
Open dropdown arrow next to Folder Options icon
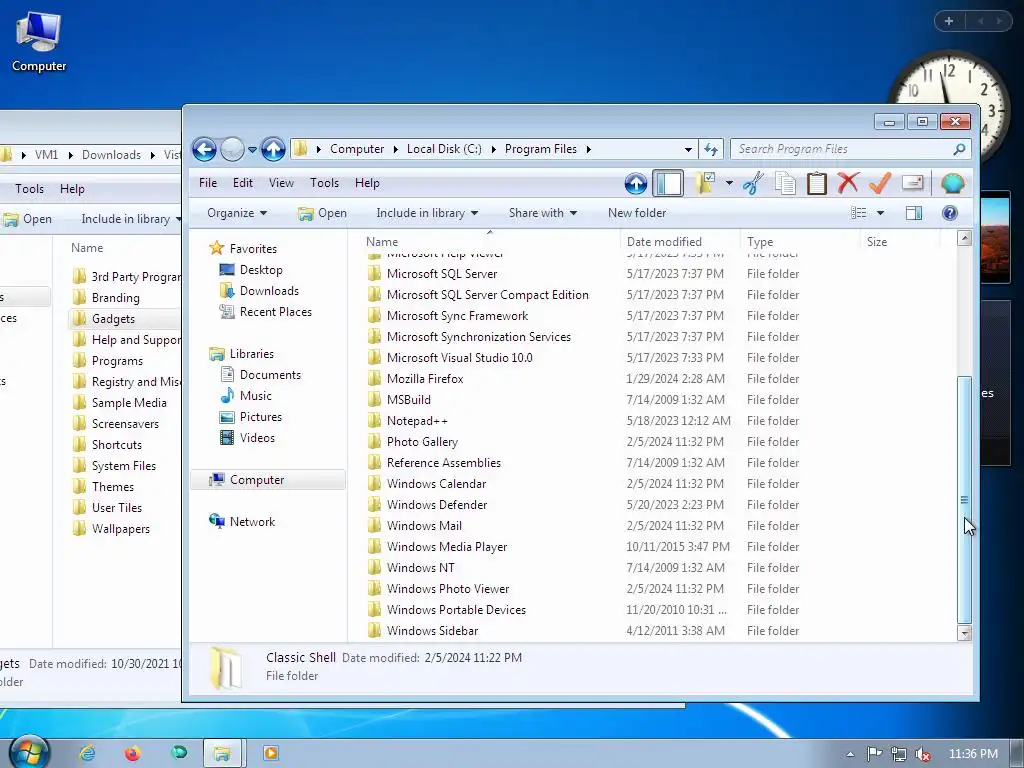point(729,184)
